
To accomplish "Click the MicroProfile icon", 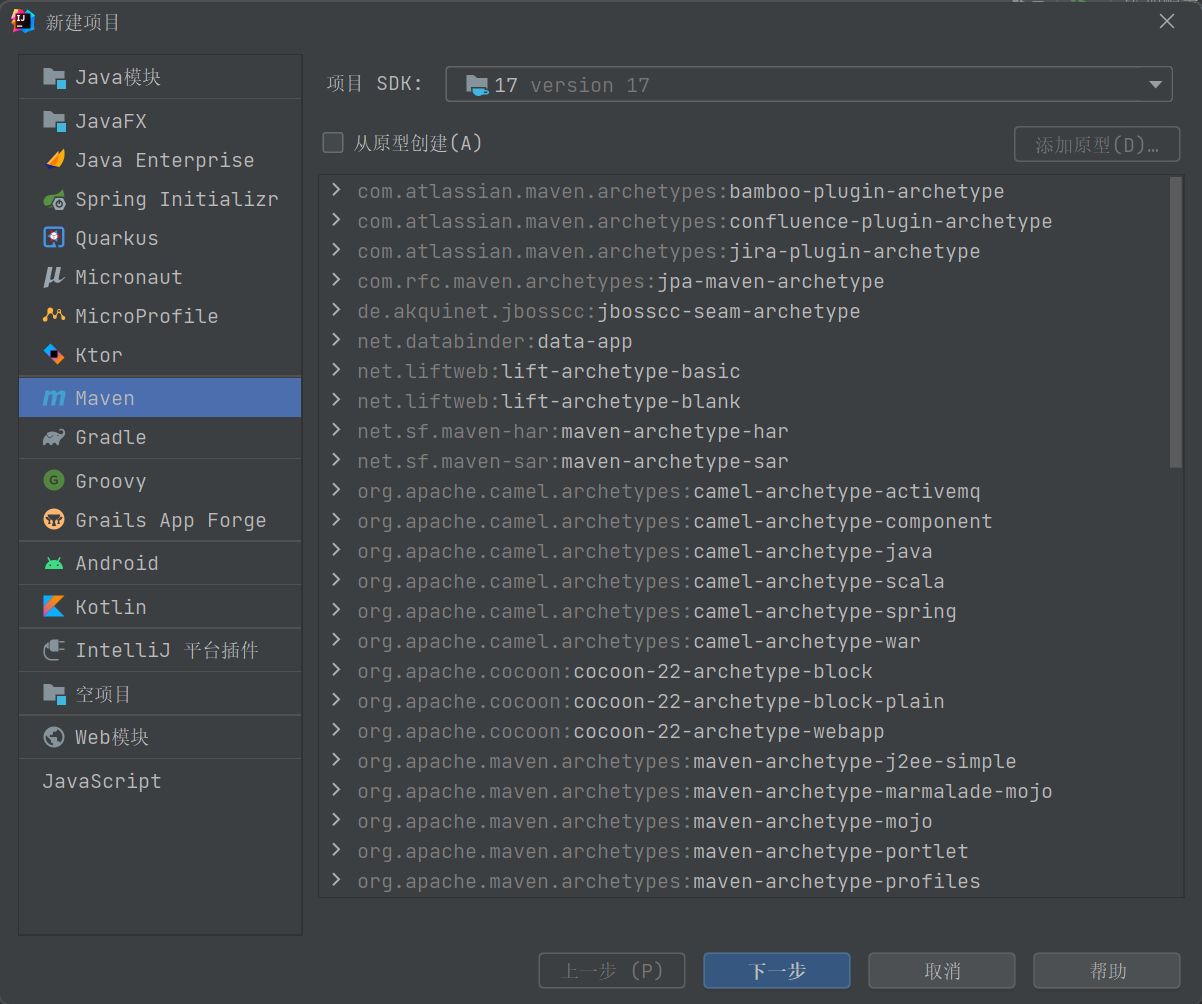I will 54,316.
